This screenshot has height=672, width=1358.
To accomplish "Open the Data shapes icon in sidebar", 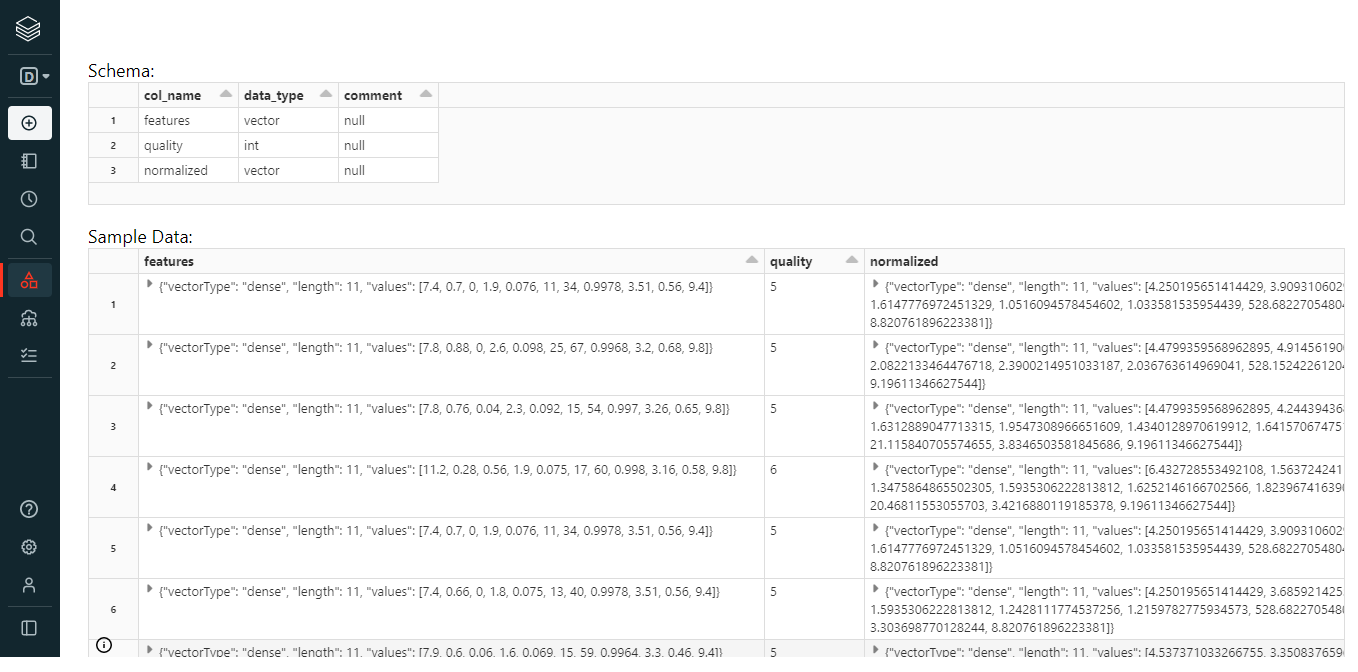I will (x=29, y=280).
